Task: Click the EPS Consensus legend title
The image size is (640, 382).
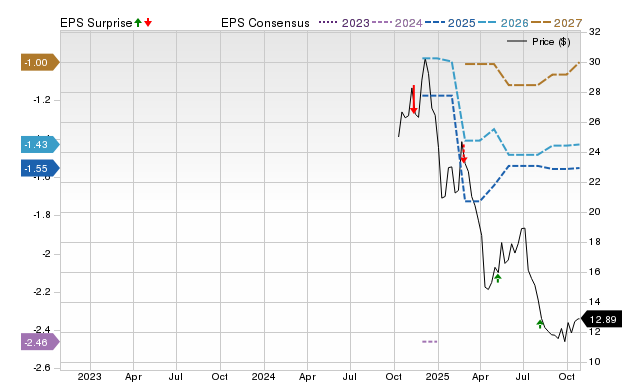Action: click(265, 23)
